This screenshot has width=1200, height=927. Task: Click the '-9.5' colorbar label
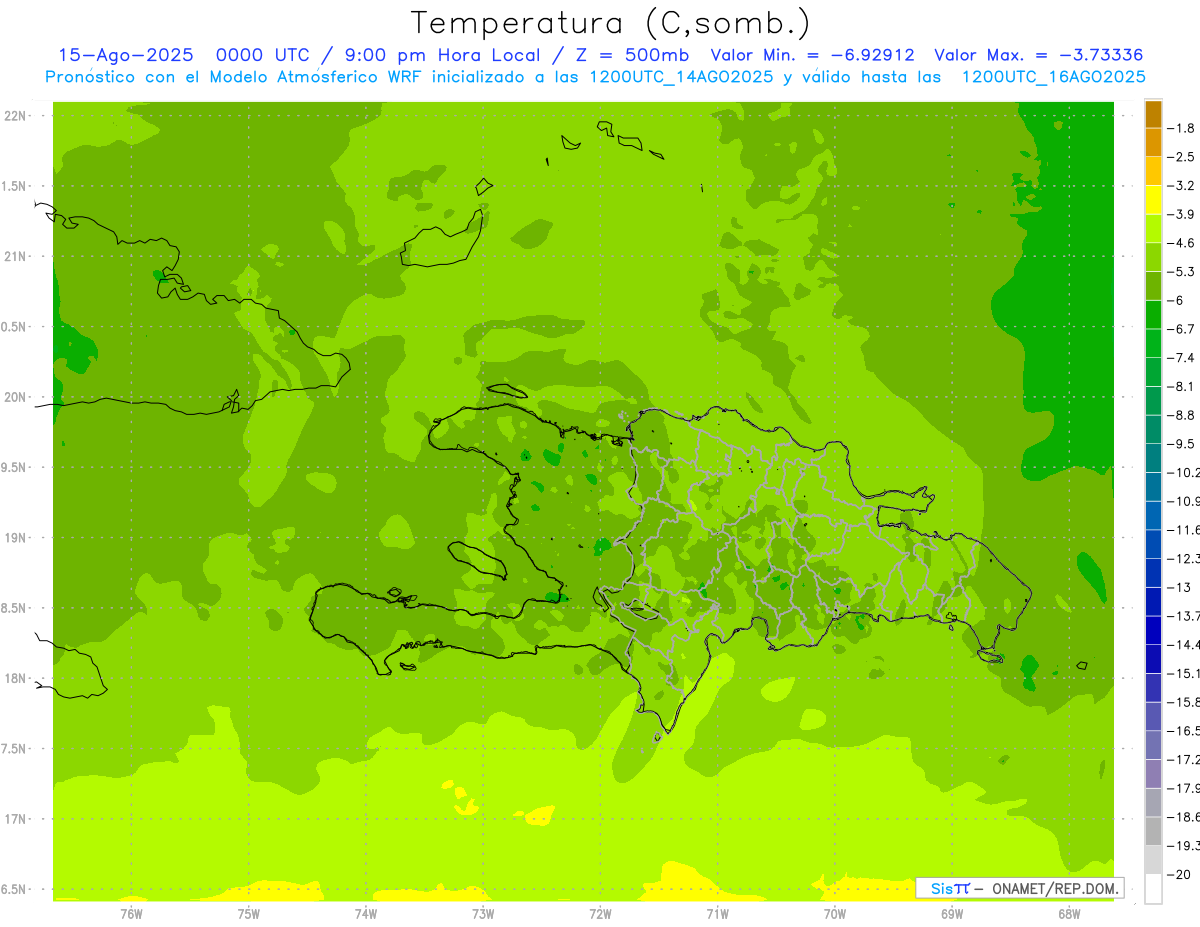coord(1183,444)
